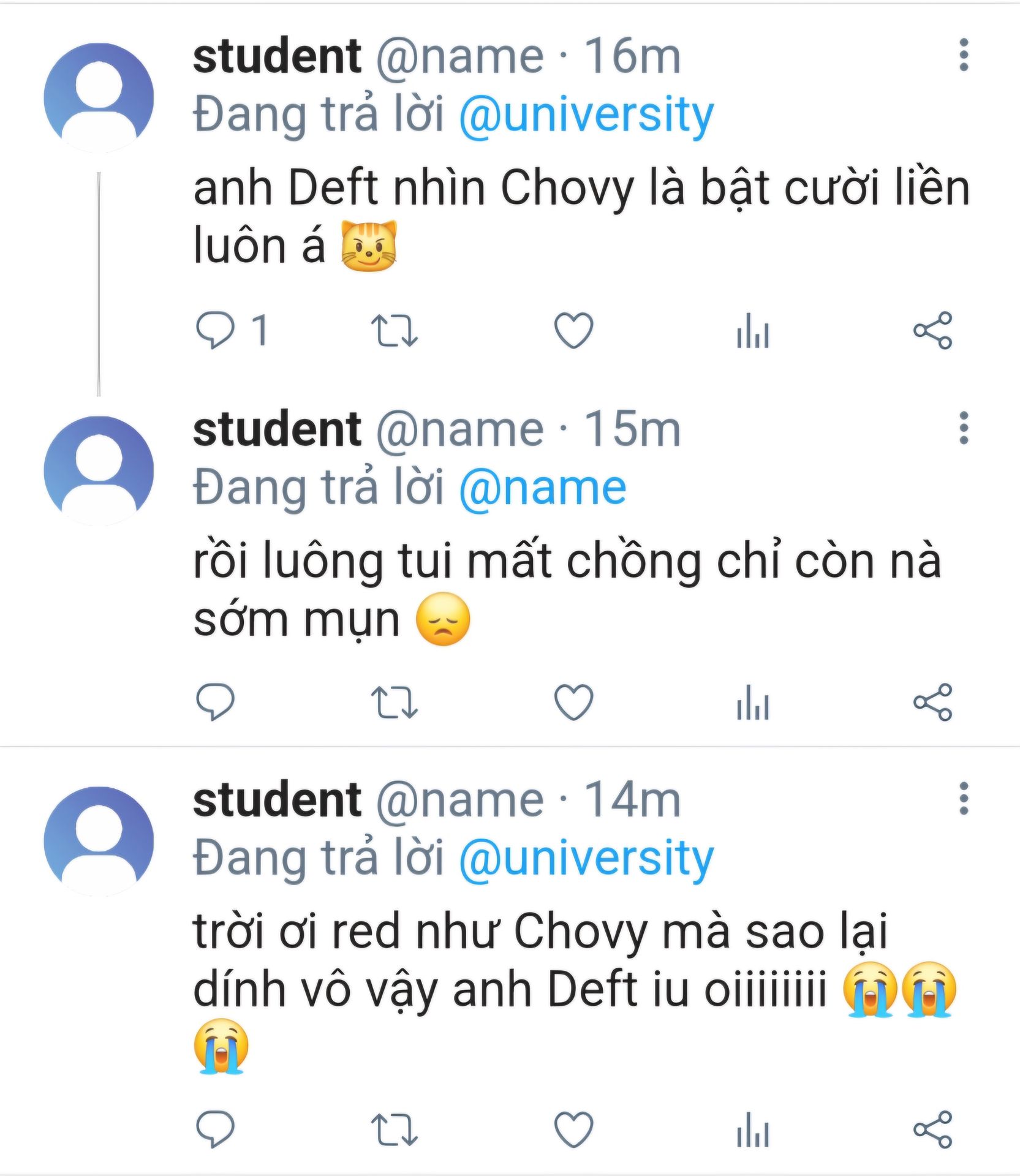Like the tweet posted 14m ago
This screenshot has width=1020, height=1176.
pos(573,1128)
